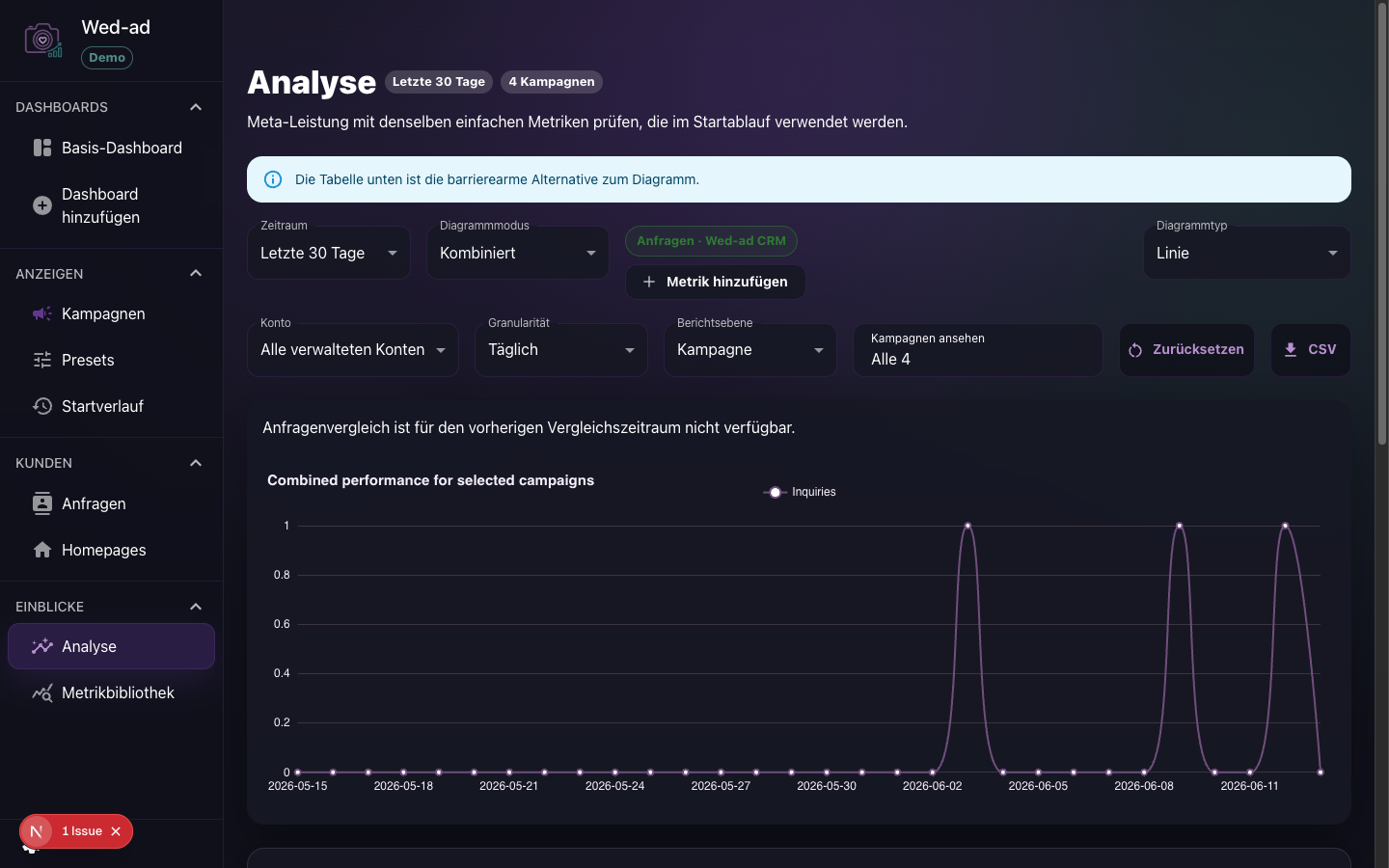Open Homepages from the sidebar

pyautogui.click(x=111, y=550)
